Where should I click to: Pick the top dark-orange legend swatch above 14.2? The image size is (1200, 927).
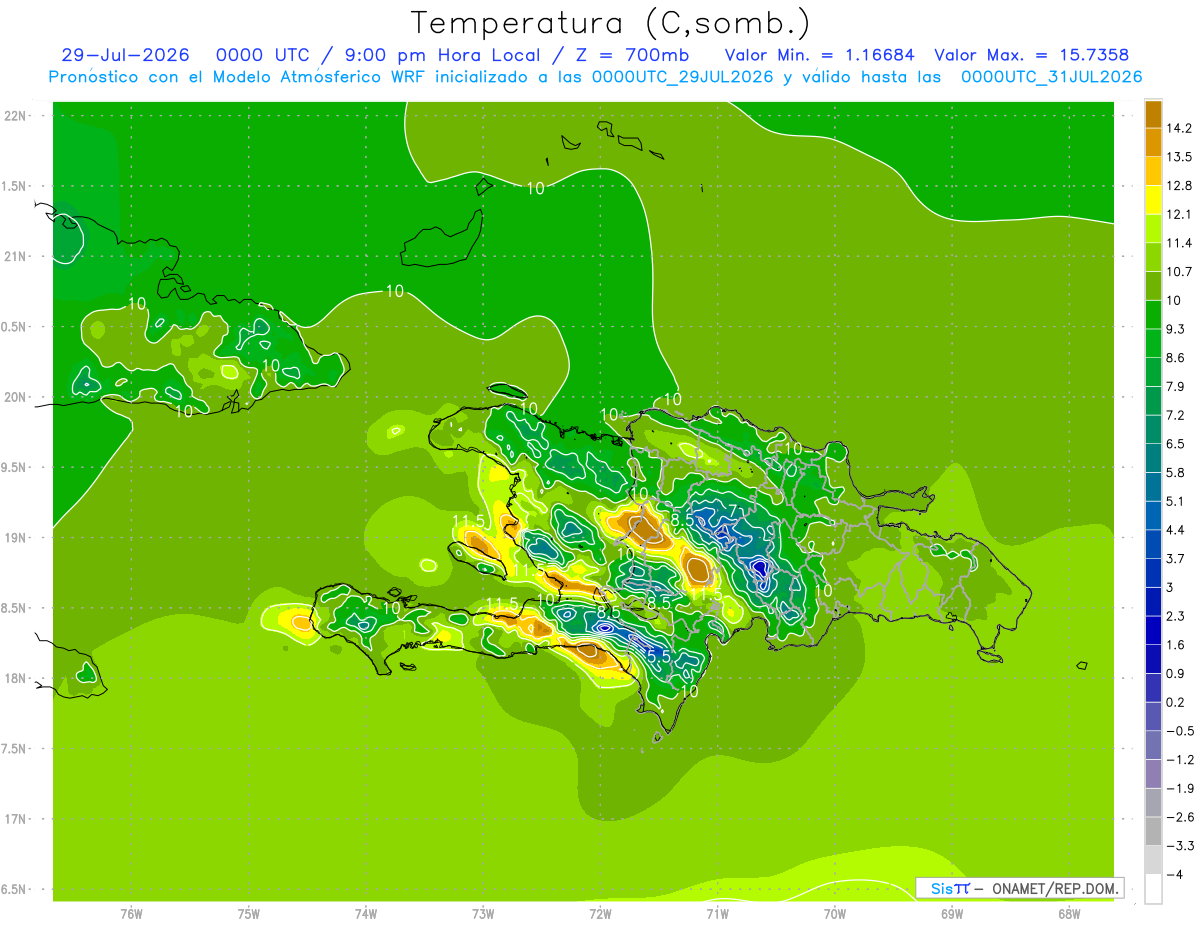[x=1153, y=114]
